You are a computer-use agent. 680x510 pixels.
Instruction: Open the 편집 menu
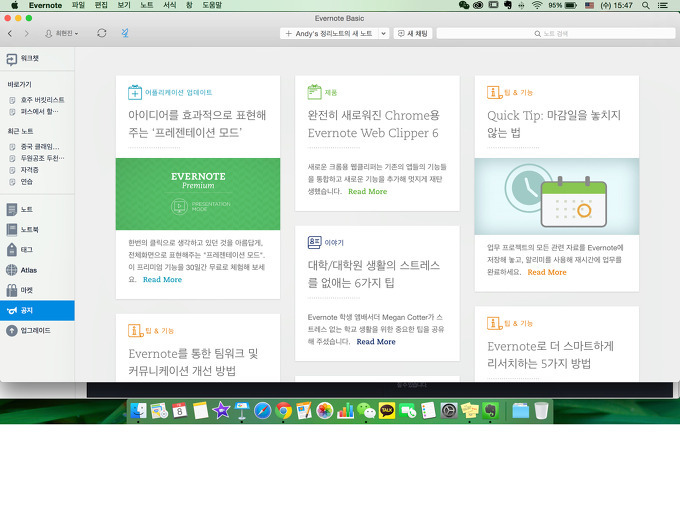101,5
